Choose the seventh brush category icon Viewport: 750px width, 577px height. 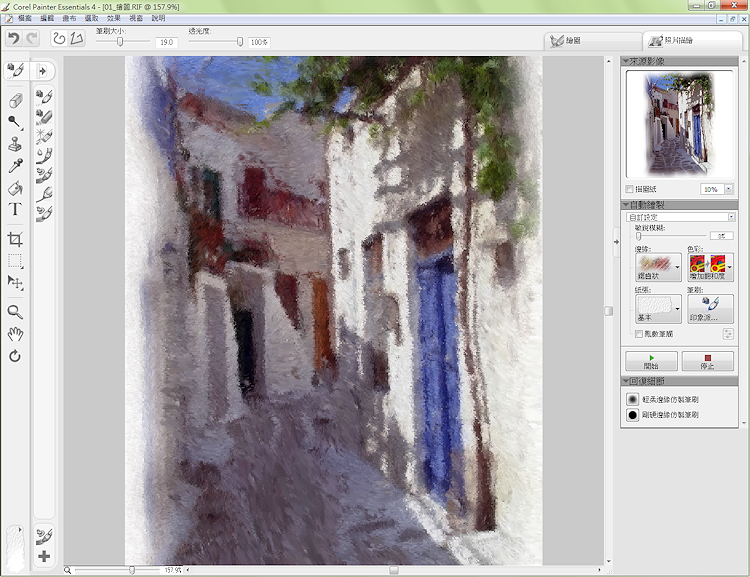coord(44,213)
